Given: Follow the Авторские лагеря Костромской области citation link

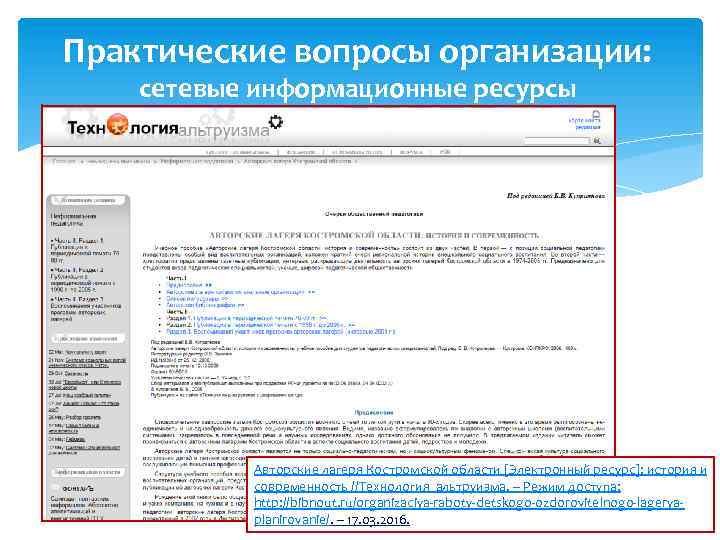Looking at the screenshot, I should (480, 478).
